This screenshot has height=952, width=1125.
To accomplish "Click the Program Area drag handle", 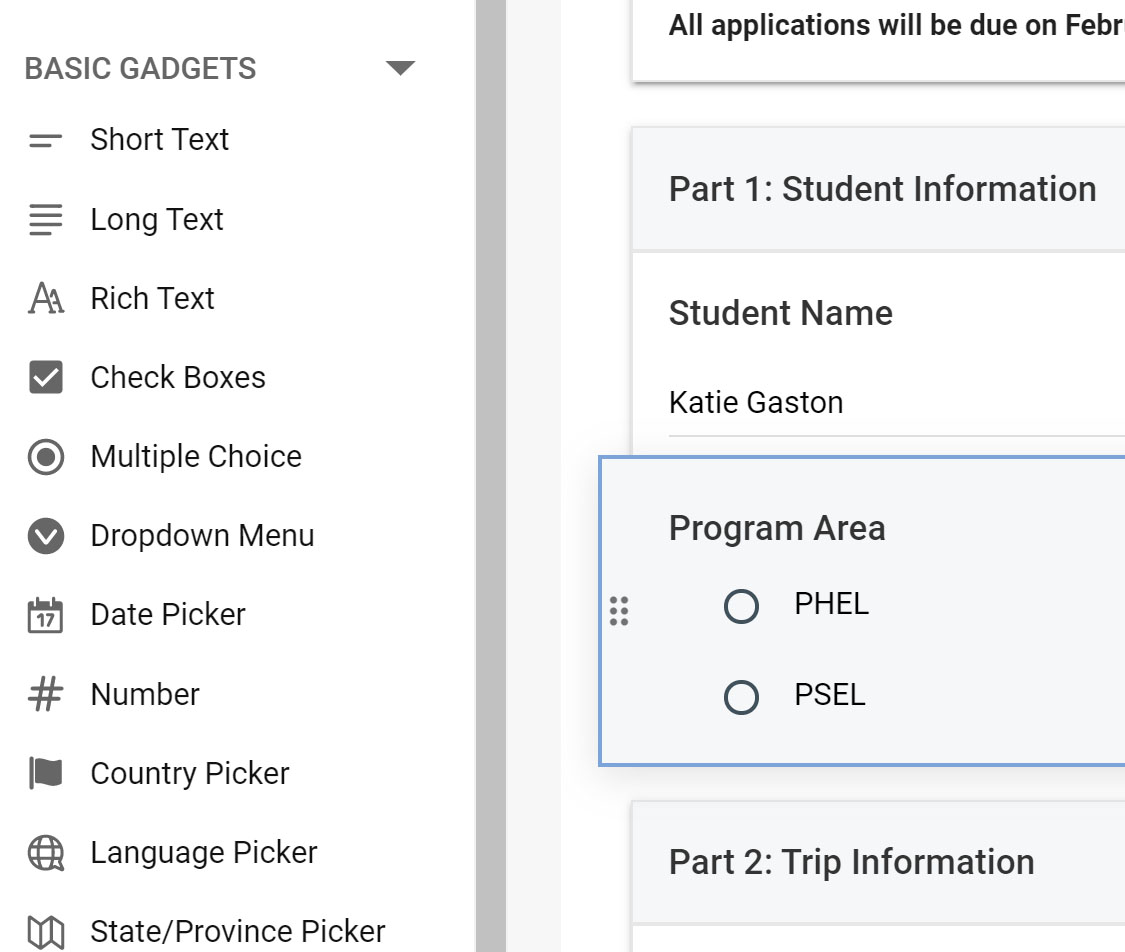I will point(619,611).
